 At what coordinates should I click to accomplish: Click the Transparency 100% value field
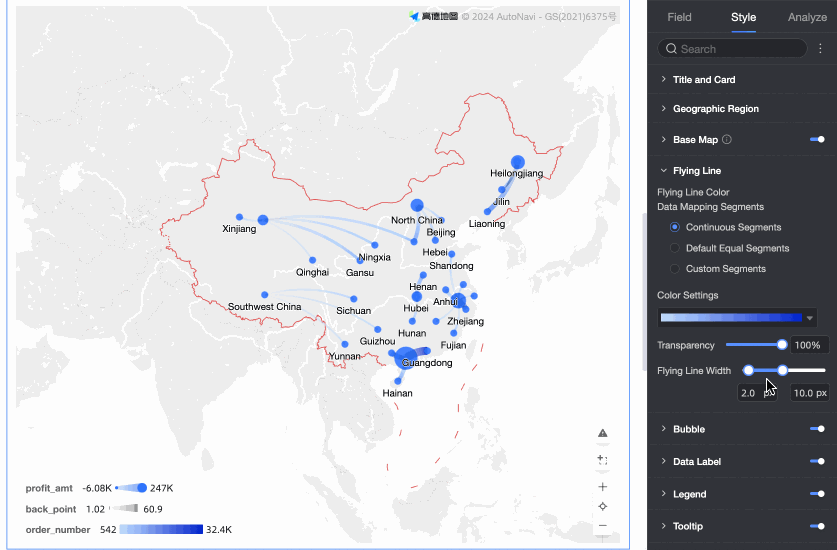(809, 345)
